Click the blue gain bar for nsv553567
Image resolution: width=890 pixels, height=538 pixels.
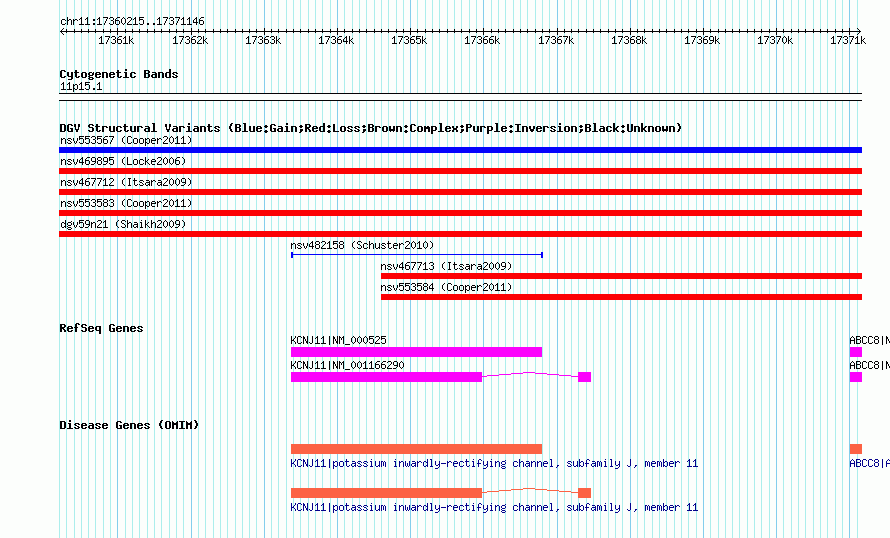tap(460, 150)
